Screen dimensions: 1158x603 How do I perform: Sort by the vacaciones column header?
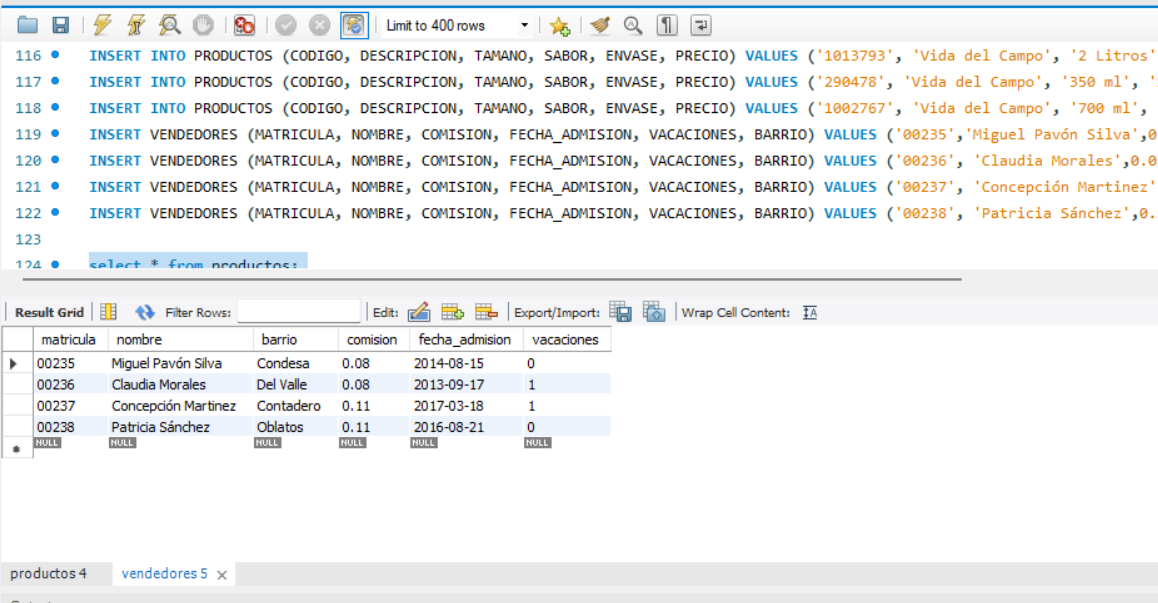click(567, 340)
